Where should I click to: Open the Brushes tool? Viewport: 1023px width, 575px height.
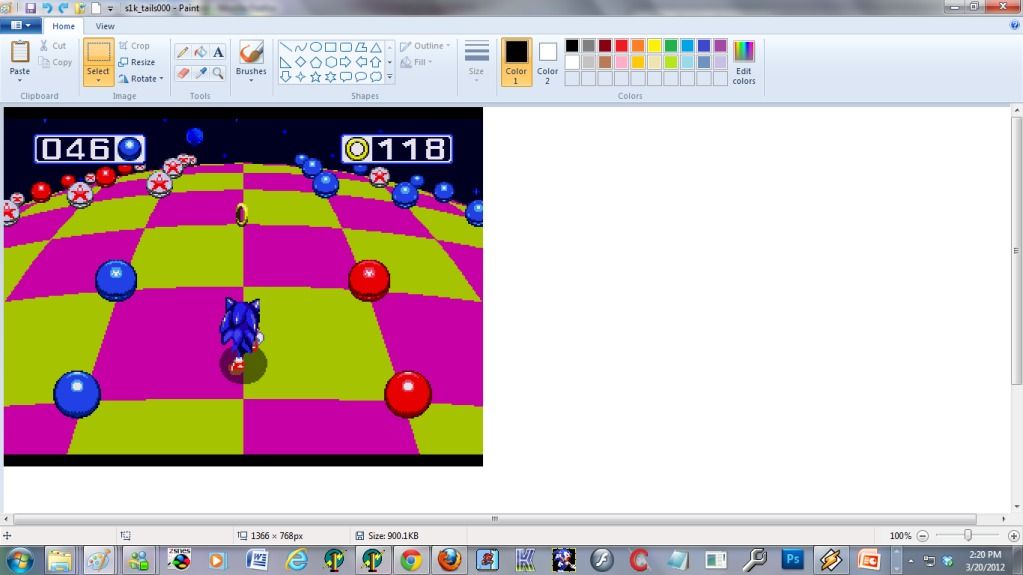[251, 61]
